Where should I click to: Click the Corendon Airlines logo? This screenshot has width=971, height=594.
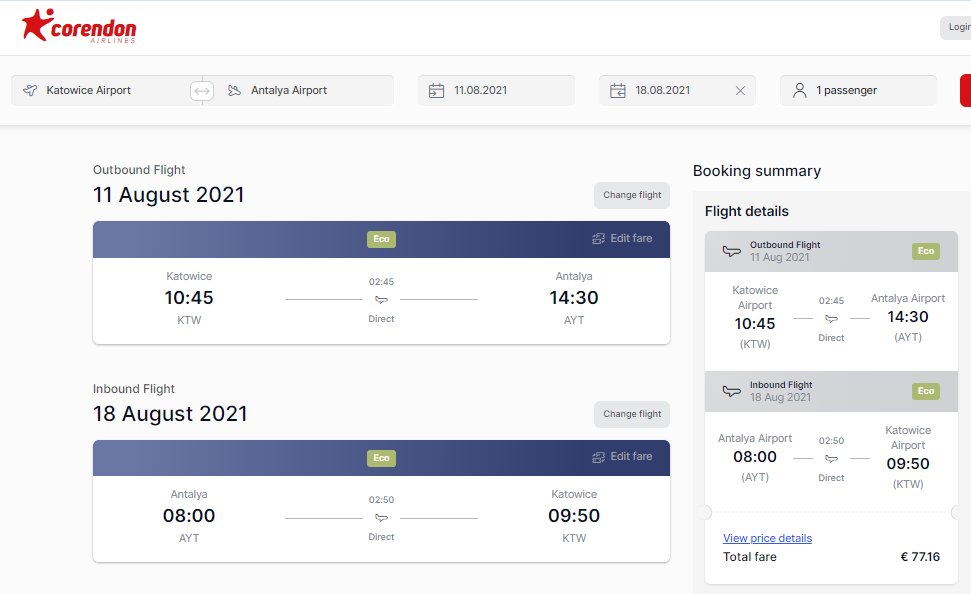coord(79,26)
